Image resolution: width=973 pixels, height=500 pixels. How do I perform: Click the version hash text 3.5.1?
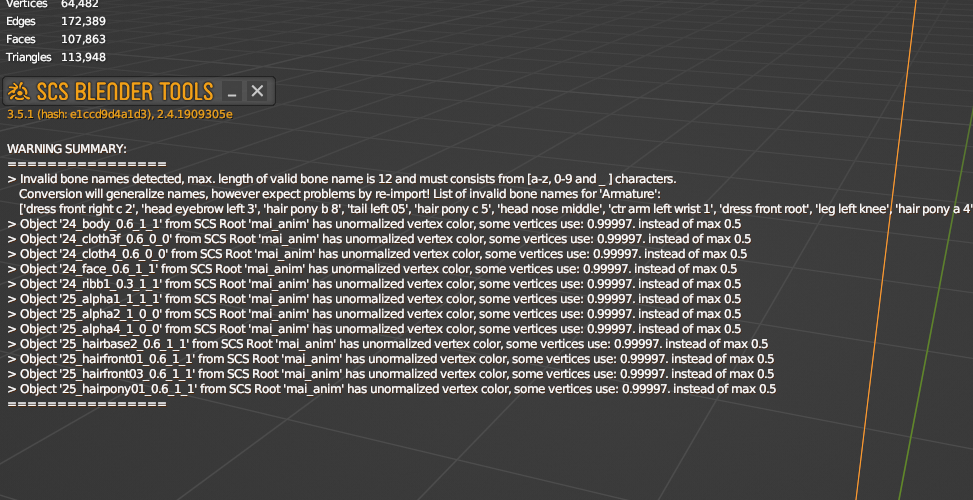point(120,115)
